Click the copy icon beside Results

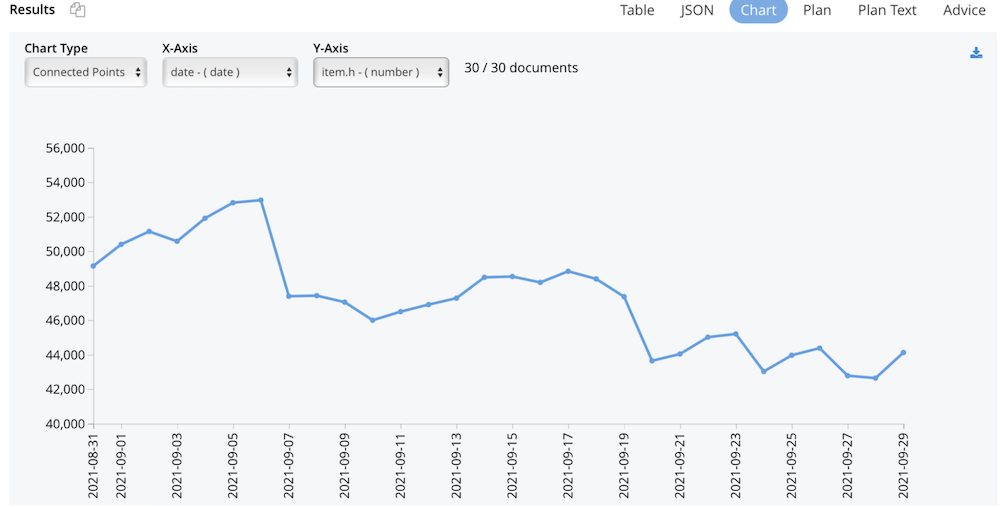point(78,10)
